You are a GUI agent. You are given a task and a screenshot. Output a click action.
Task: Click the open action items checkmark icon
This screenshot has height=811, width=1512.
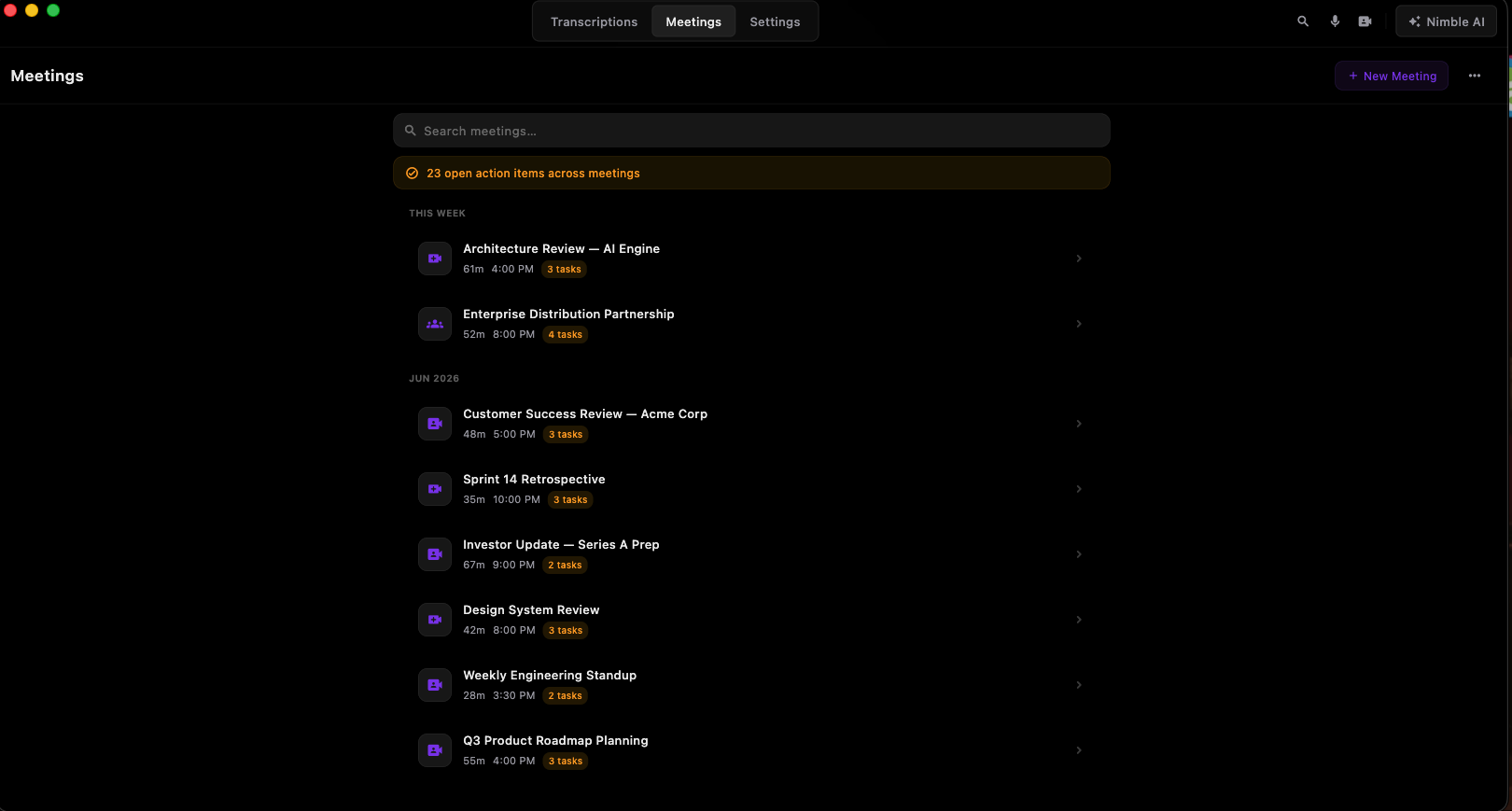[x=412, y=174]
